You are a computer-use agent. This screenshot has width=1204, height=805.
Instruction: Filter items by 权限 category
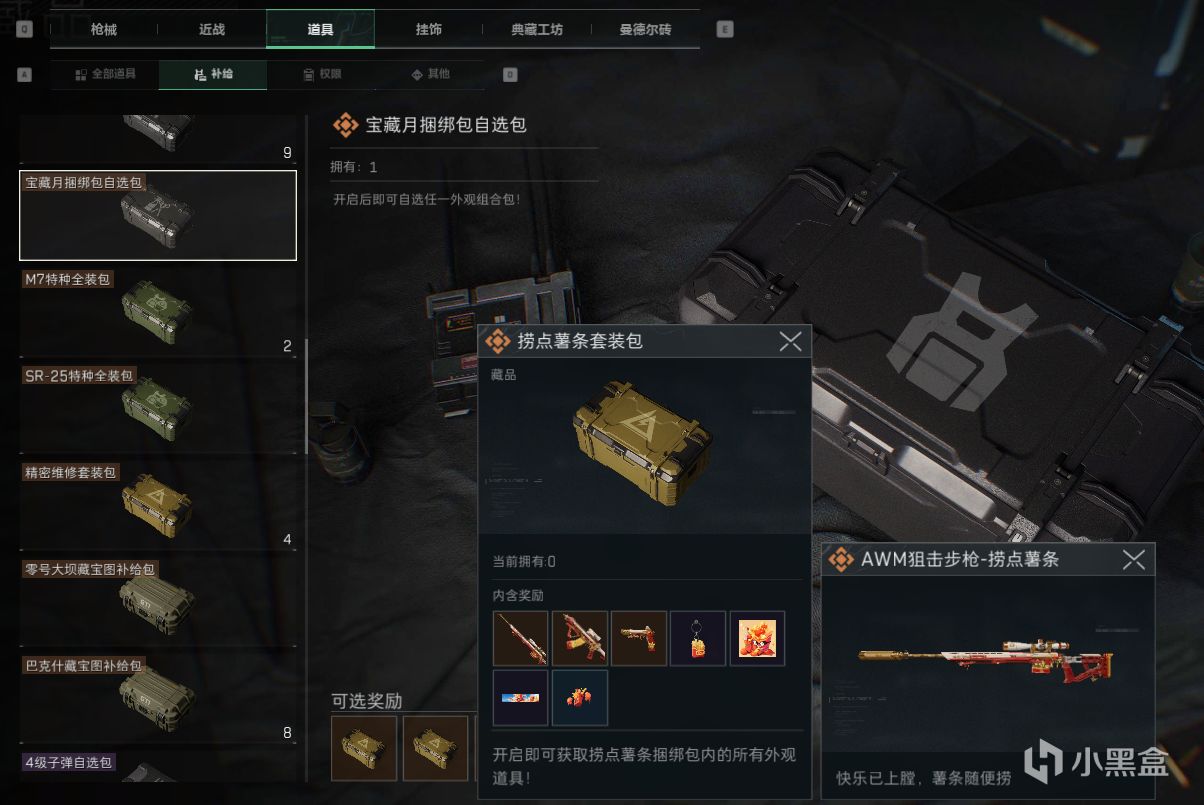(322, 74)
